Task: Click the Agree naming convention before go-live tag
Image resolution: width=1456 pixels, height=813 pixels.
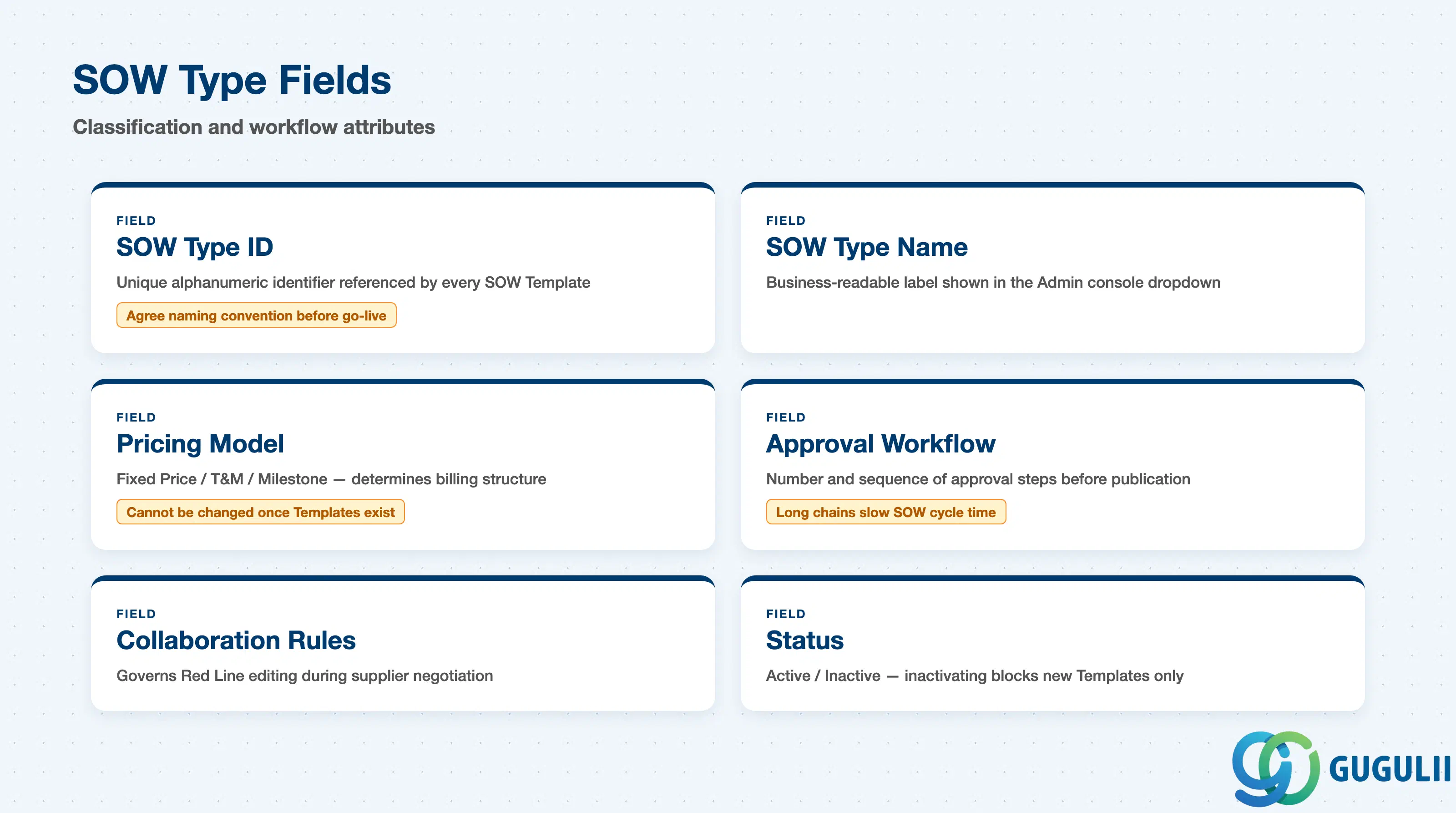Action: (256, 315)
